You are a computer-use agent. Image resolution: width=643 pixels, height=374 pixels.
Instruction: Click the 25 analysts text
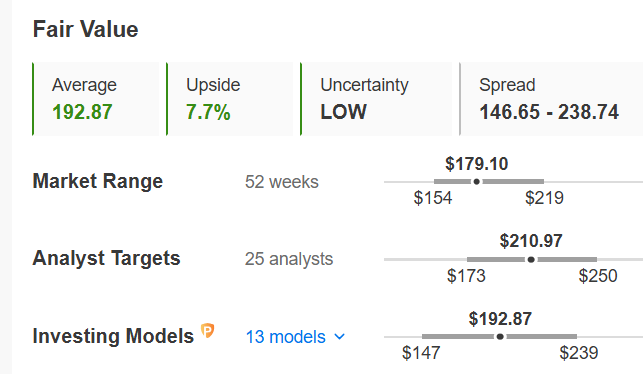coord(289,259)
